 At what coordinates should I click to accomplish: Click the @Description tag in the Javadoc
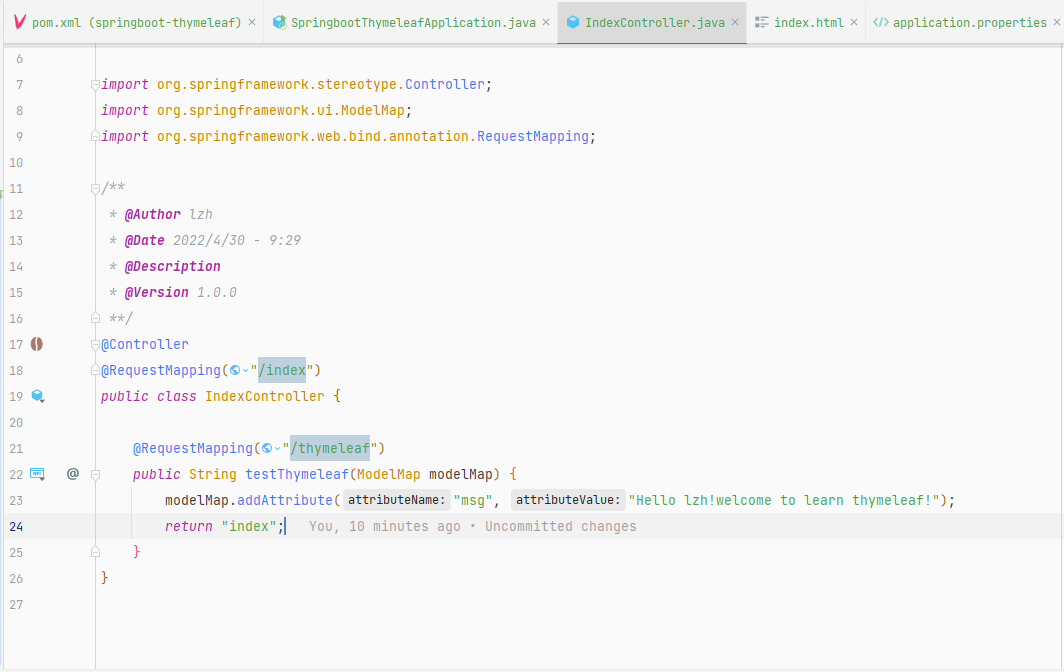click(172, 266)
